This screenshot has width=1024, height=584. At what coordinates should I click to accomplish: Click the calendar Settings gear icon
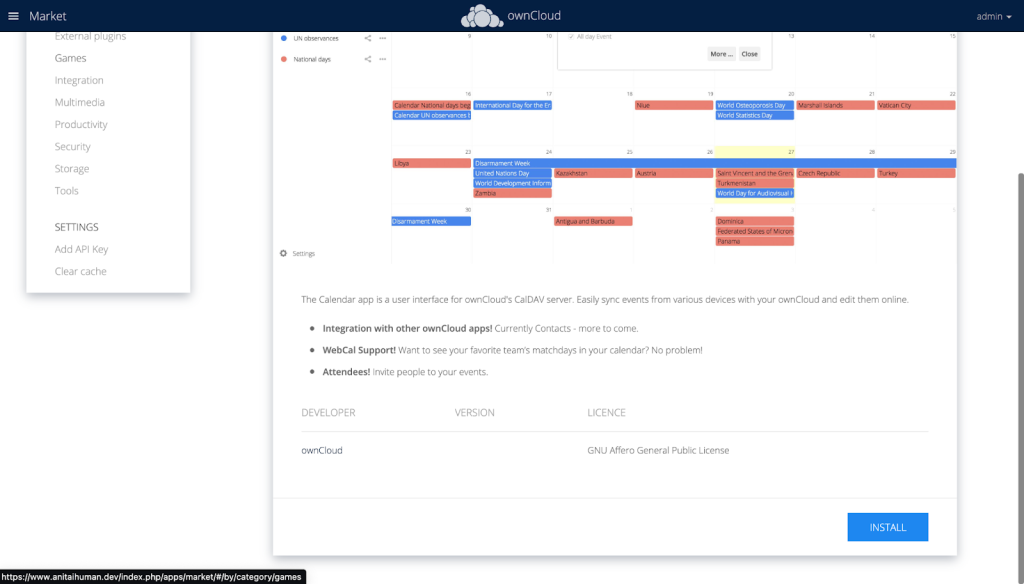coord(283,253)
